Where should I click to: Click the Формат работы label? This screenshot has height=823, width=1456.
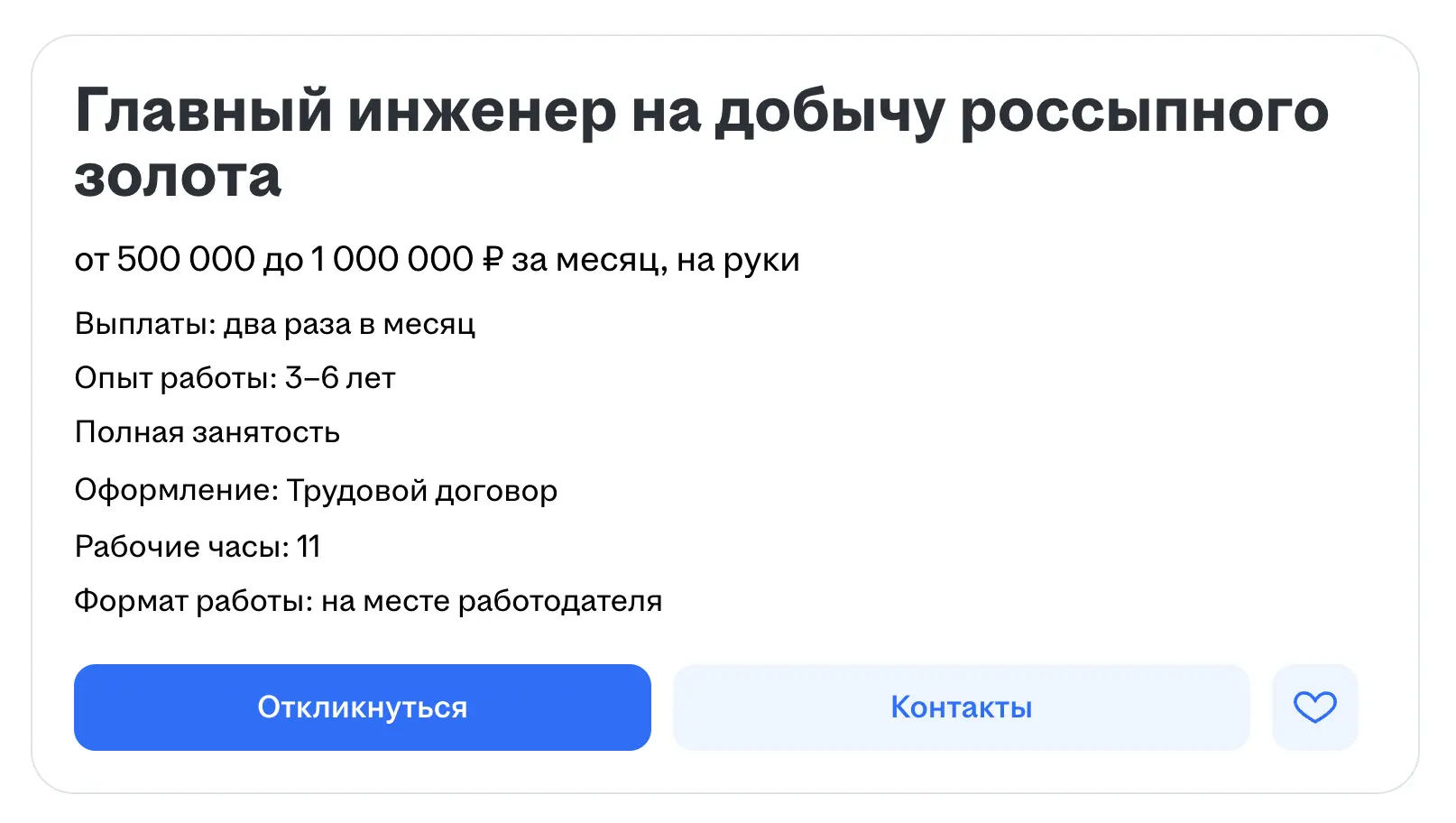point(194,601)
